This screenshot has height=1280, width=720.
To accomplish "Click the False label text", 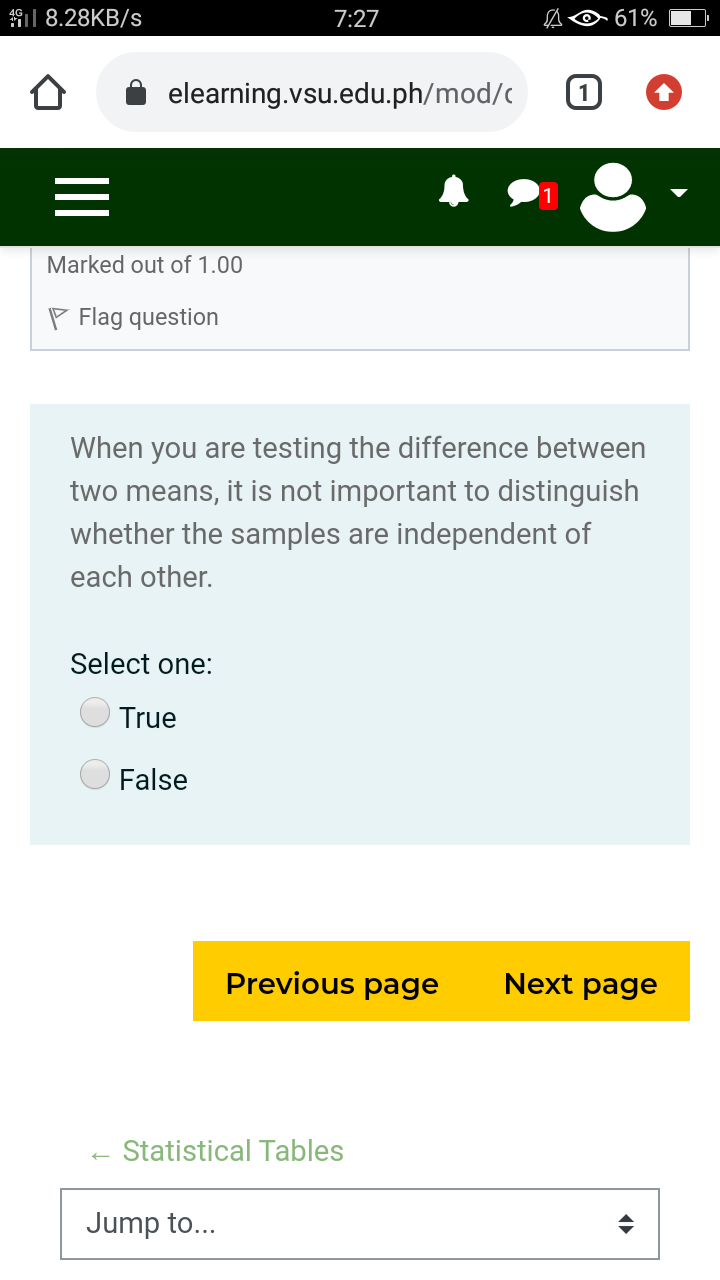I will (x=153, y=780).
